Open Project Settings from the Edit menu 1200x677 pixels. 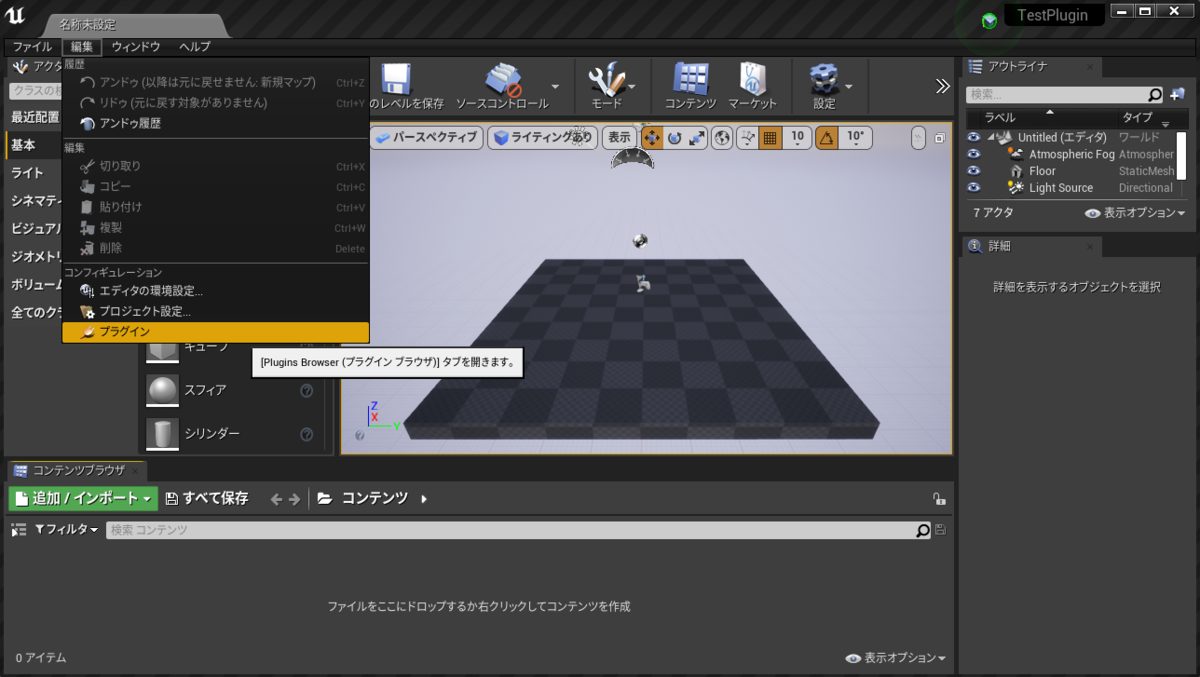[x=216, y=311]
